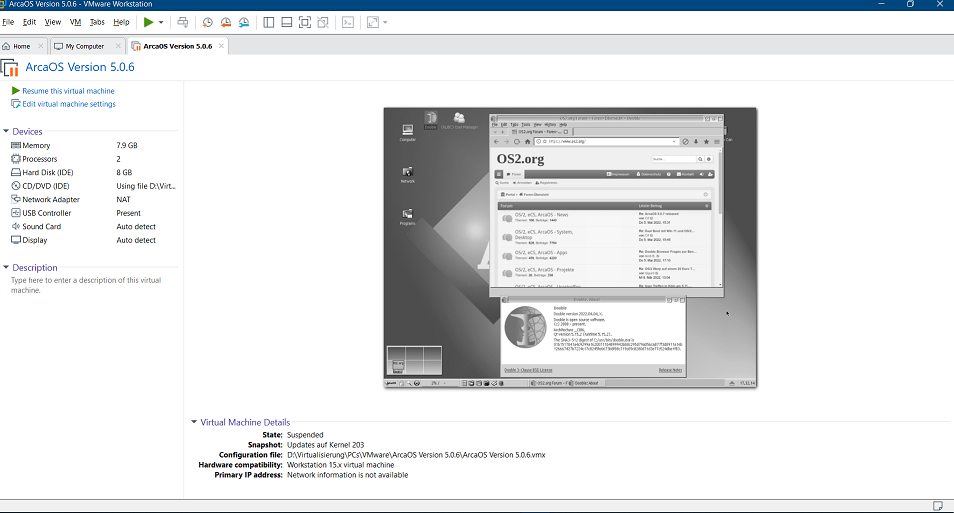Click the suspended VM screen thumbnail

tap(570, 248)
